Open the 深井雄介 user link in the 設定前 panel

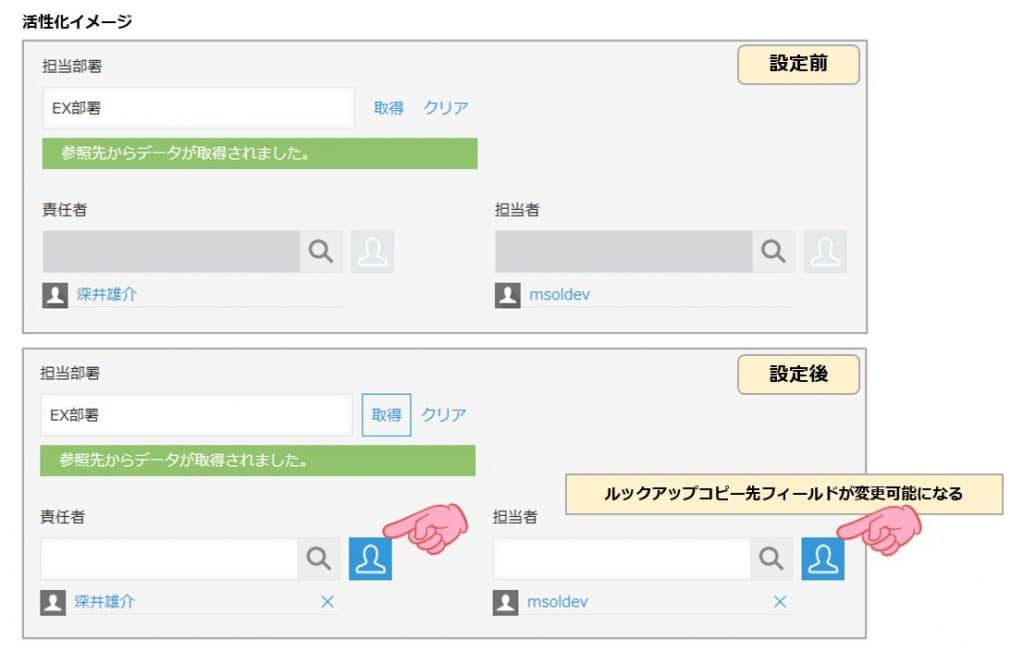106,295
